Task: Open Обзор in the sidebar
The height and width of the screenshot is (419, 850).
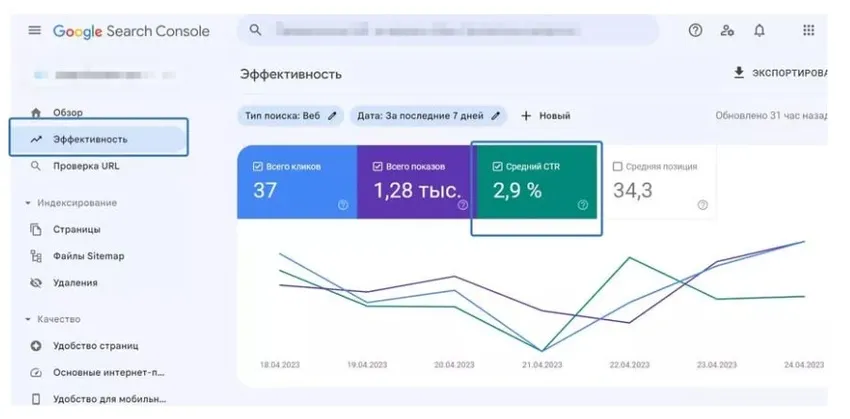Action: click(68, 113)
